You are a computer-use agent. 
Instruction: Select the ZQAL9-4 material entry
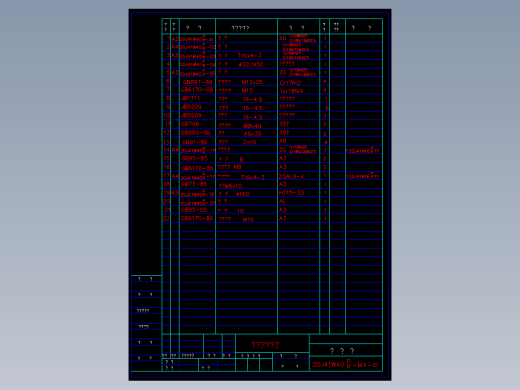(291, 176)
